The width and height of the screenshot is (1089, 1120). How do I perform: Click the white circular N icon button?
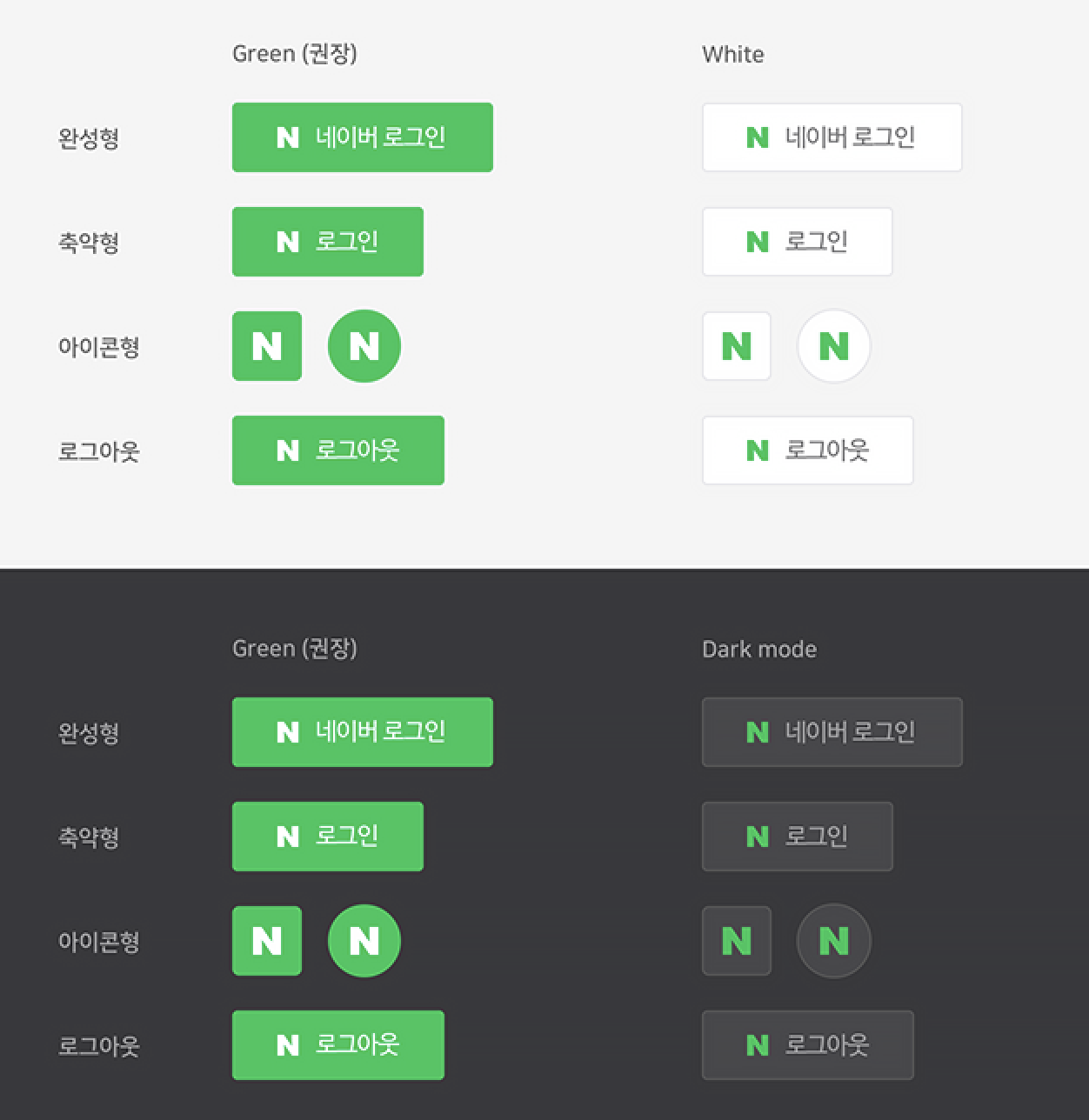click(834, 346)
